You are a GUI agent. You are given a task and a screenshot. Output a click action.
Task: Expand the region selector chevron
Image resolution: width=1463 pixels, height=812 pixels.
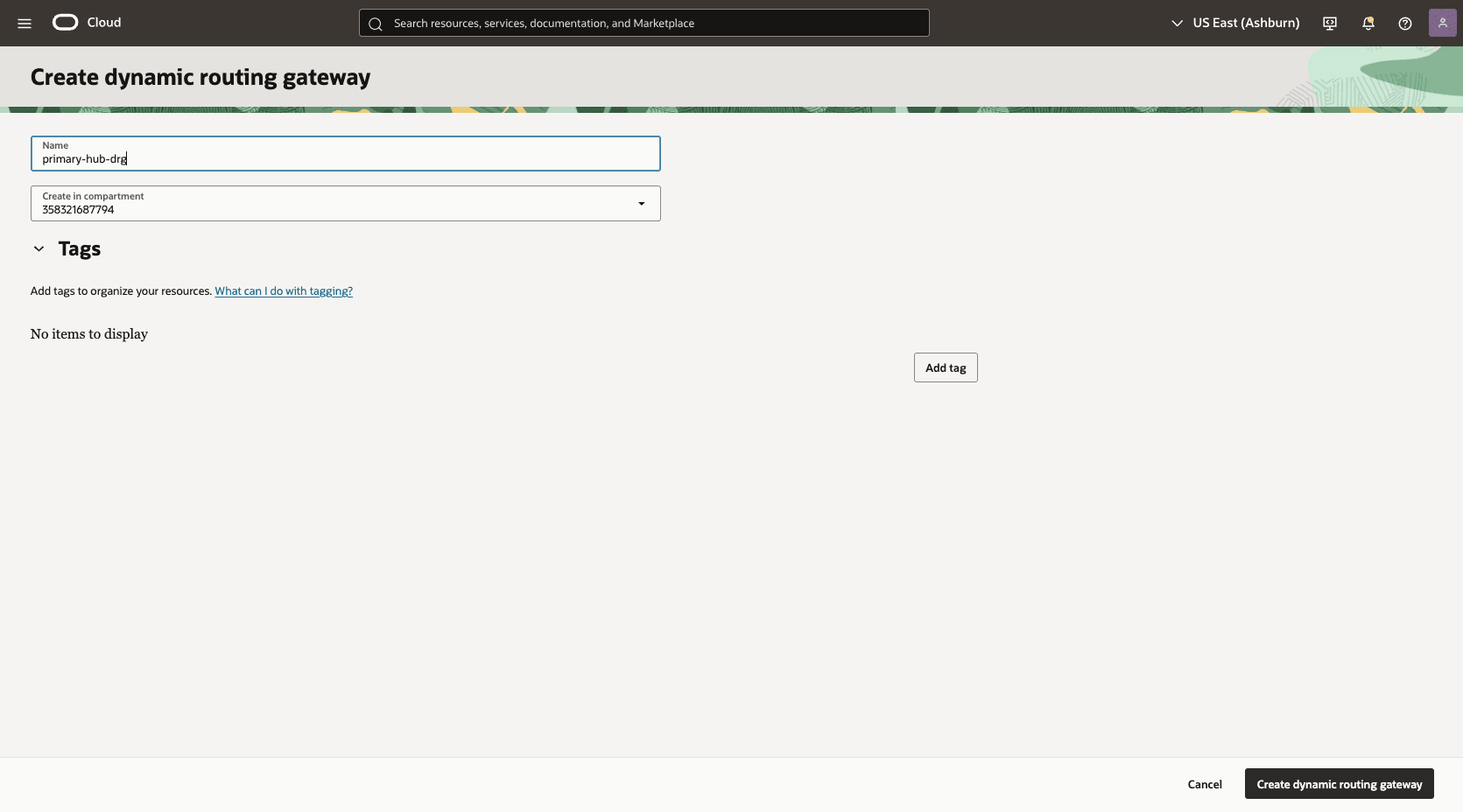[1177, 24]
